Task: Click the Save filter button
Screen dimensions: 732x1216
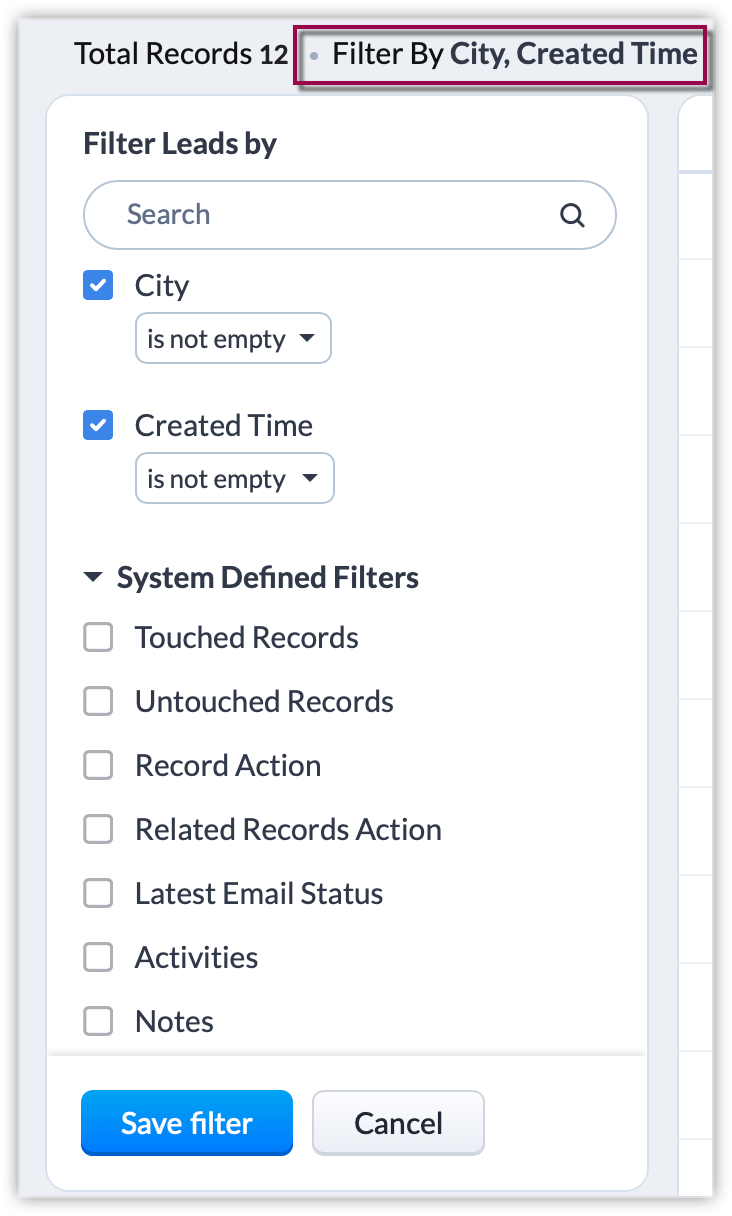Action: point(187,1123)
